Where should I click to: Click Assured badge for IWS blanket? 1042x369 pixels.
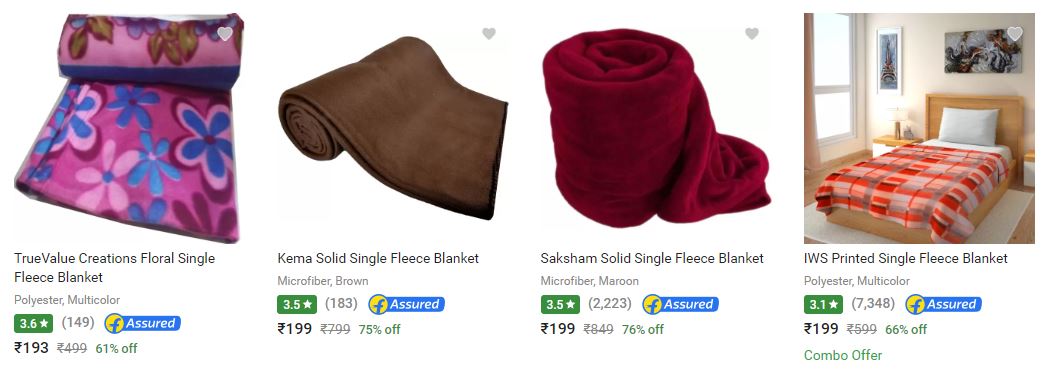pos(944,305)
